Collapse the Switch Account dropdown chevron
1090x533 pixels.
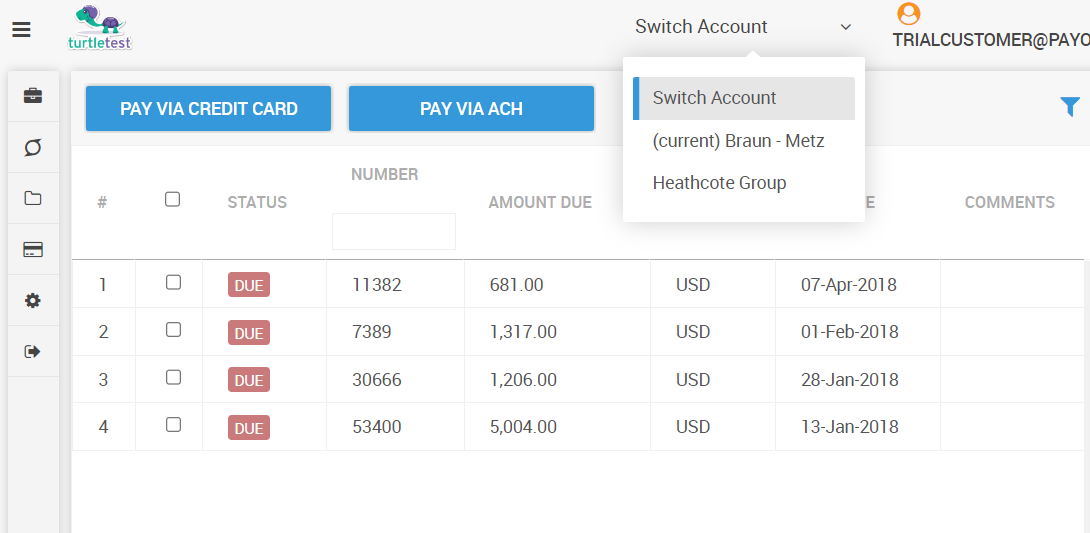(845, 27)
